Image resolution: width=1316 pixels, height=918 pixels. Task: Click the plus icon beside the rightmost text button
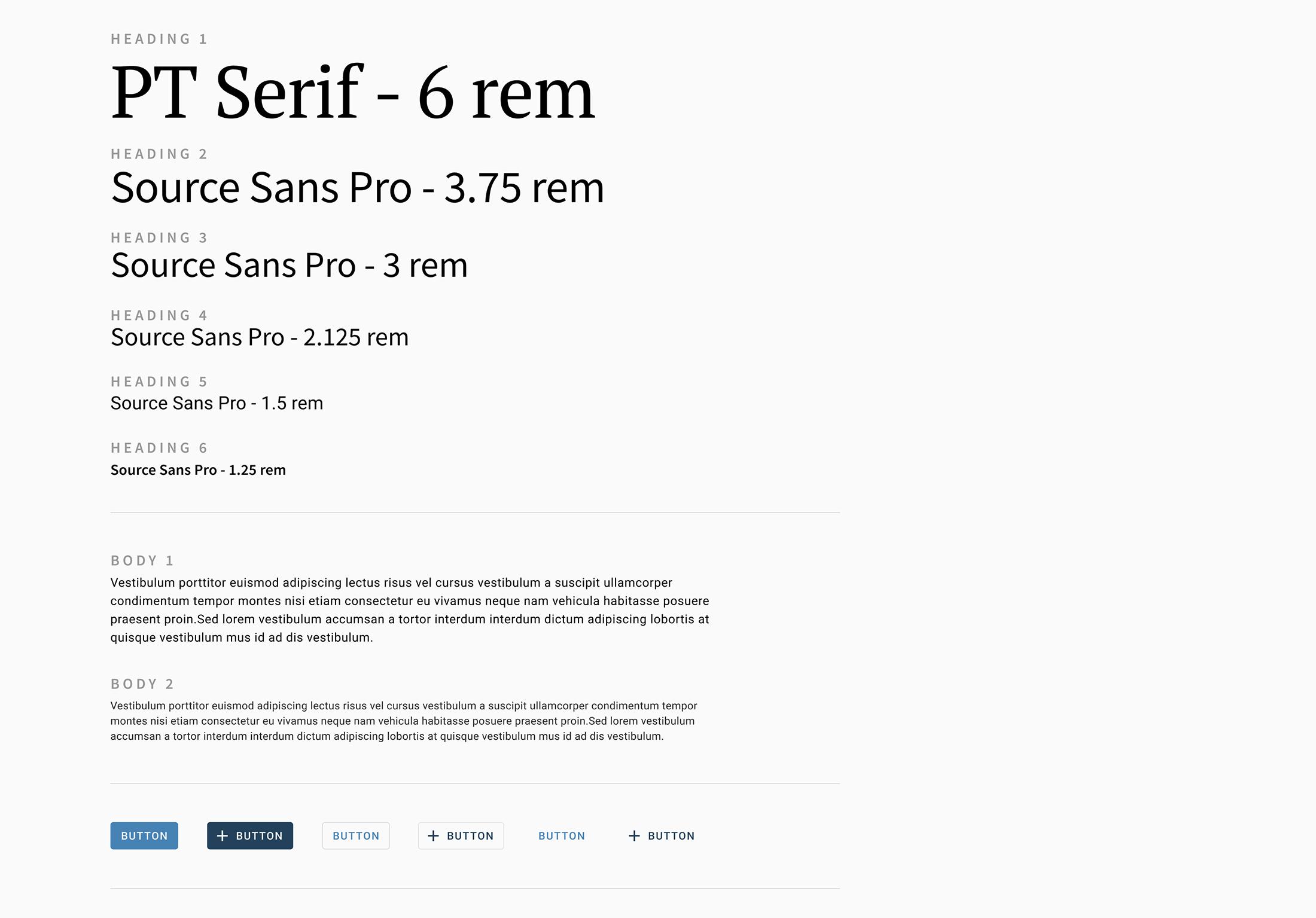point(633,836)
